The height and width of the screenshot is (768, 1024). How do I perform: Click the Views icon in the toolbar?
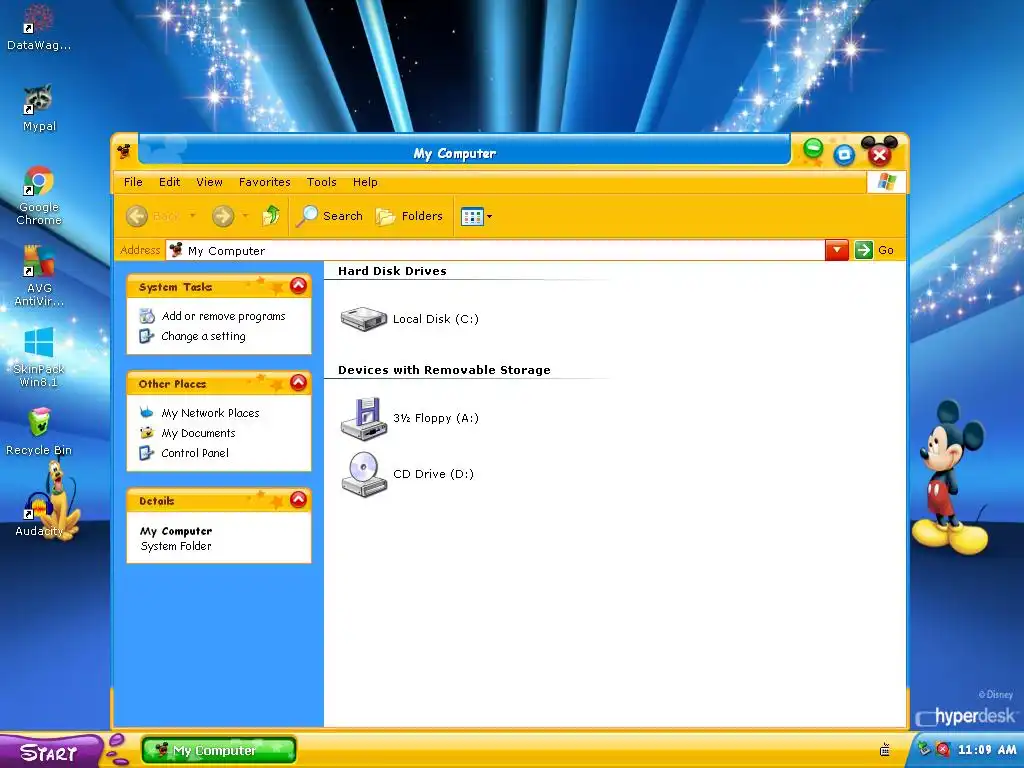click(472, 216)
